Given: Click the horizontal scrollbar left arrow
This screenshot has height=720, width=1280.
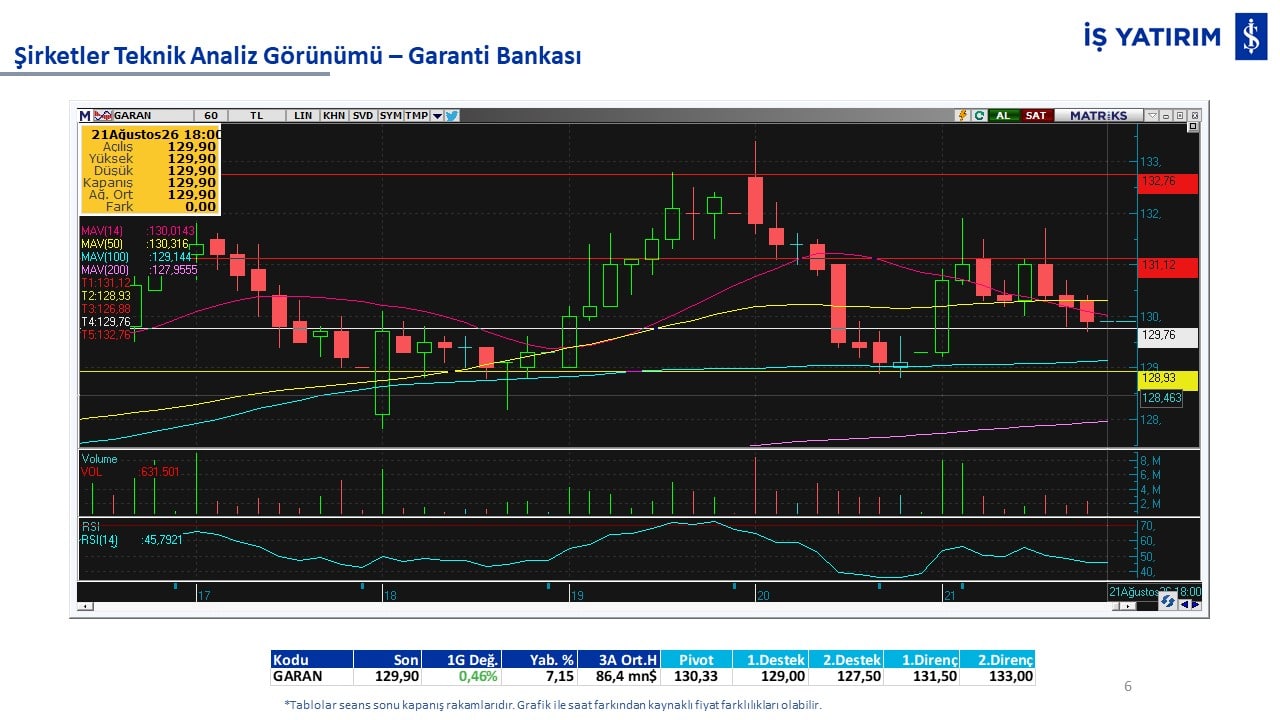Looking at the screenshot, I should coord(86,606).
